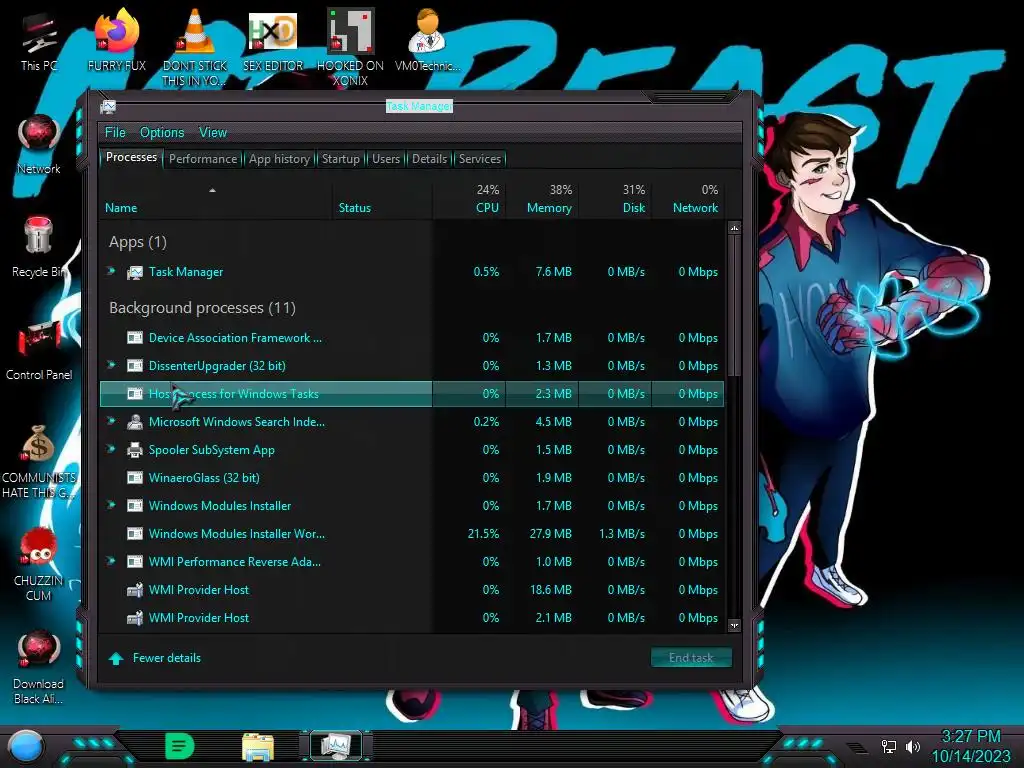
Task: Switch to the Details tab
Action: pyautogui.click(x=429, y=159)
